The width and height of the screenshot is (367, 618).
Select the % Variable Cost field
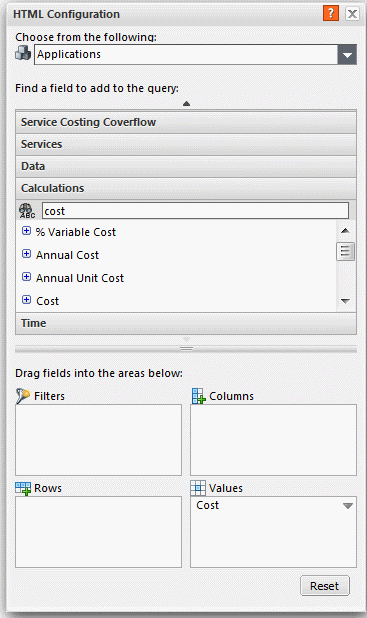[76, 232]
